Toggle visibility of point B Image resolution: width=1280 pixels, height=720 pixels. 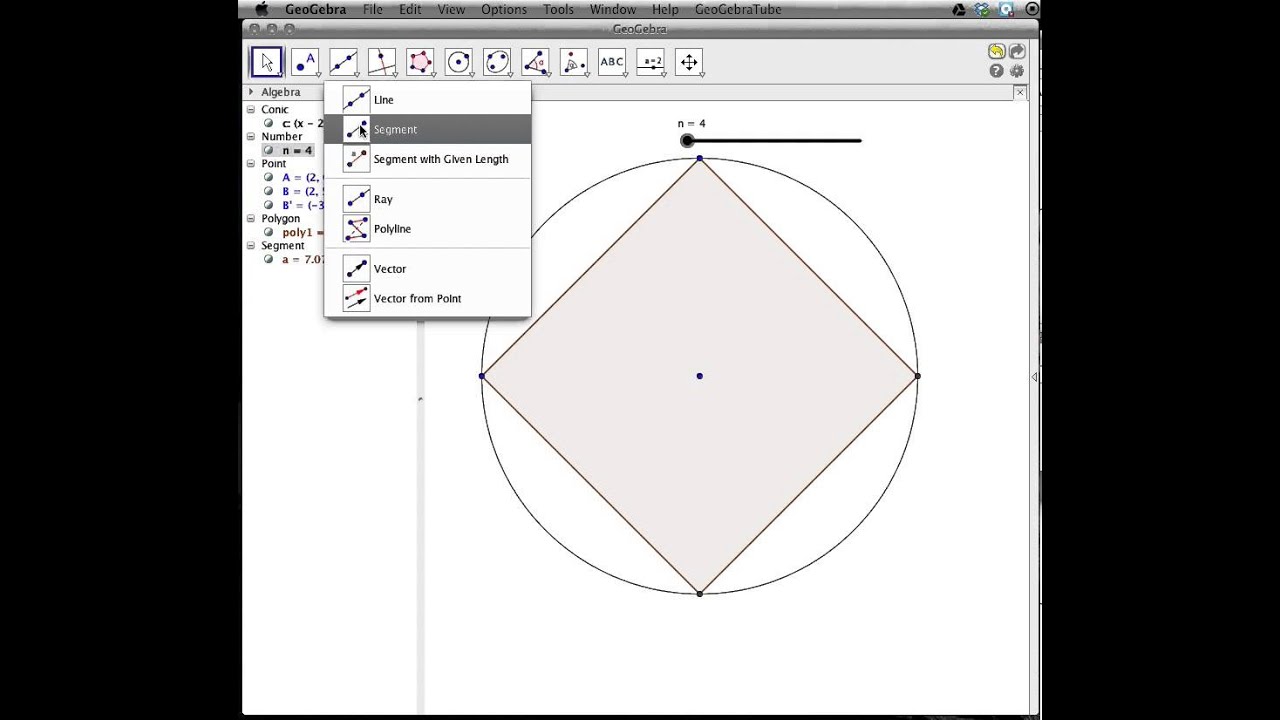tap(268, 191)
